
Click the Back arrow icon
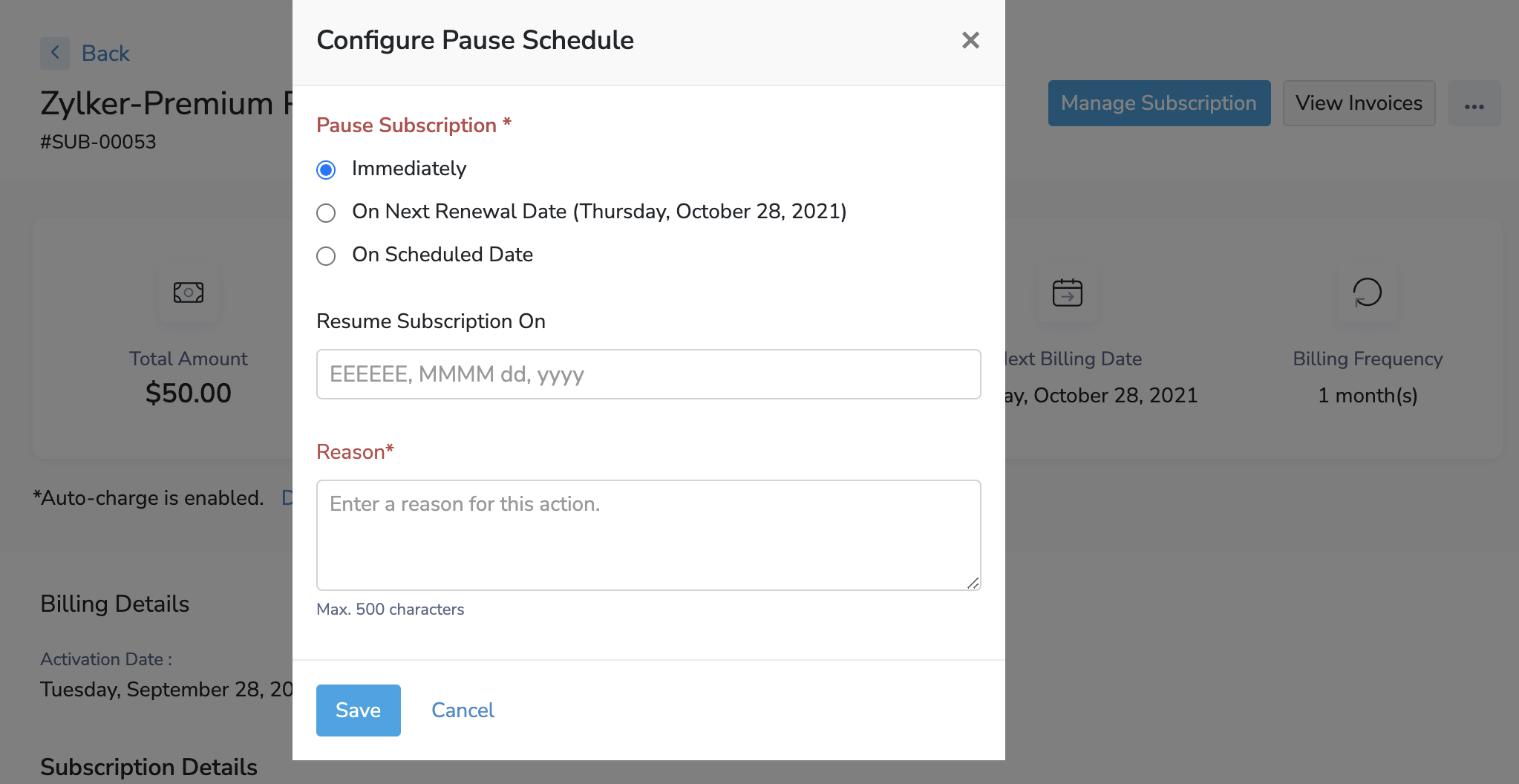pyautogui.click(x=55, y=53)
